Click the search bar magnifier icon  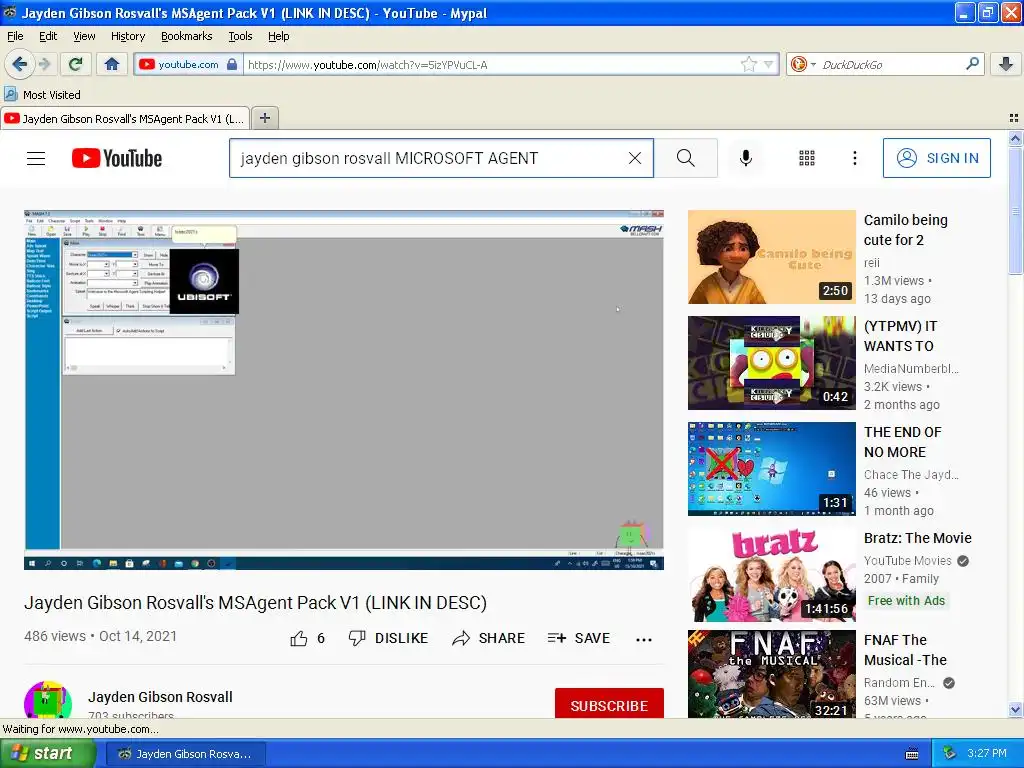click(972, 63)
